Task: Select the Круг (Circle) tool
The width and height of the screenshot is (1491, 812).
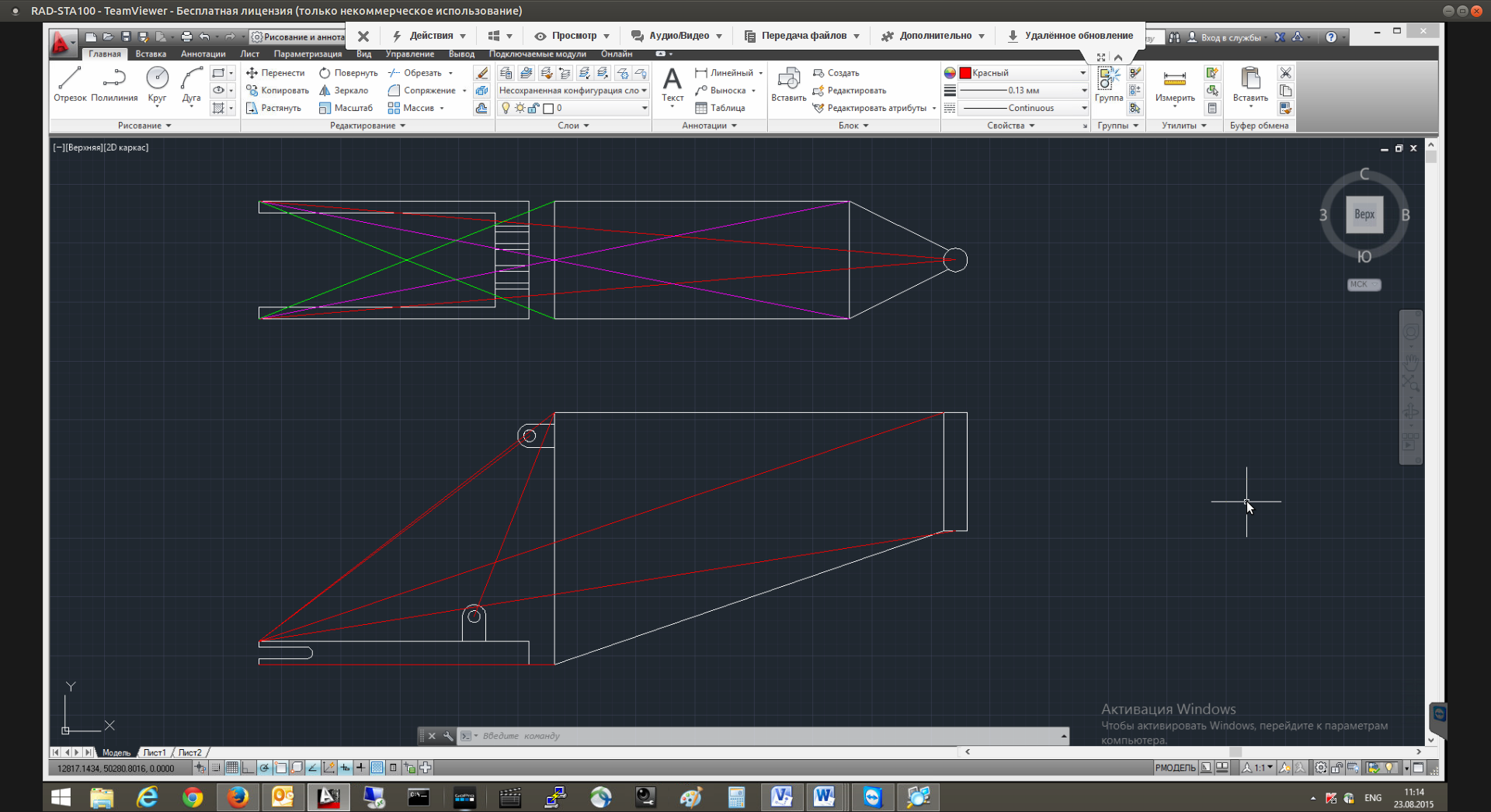Action: pos(157,84)
